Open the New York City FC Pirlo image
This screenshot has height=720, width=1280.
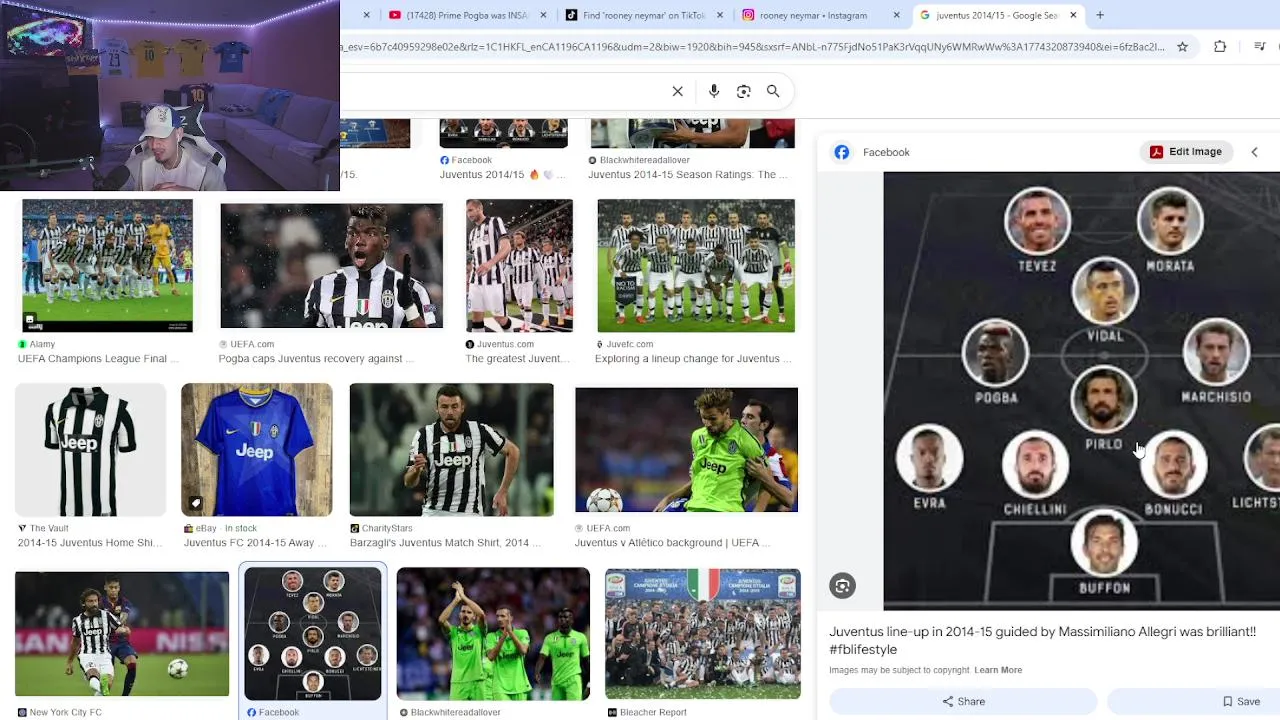(x=122, y=634)
